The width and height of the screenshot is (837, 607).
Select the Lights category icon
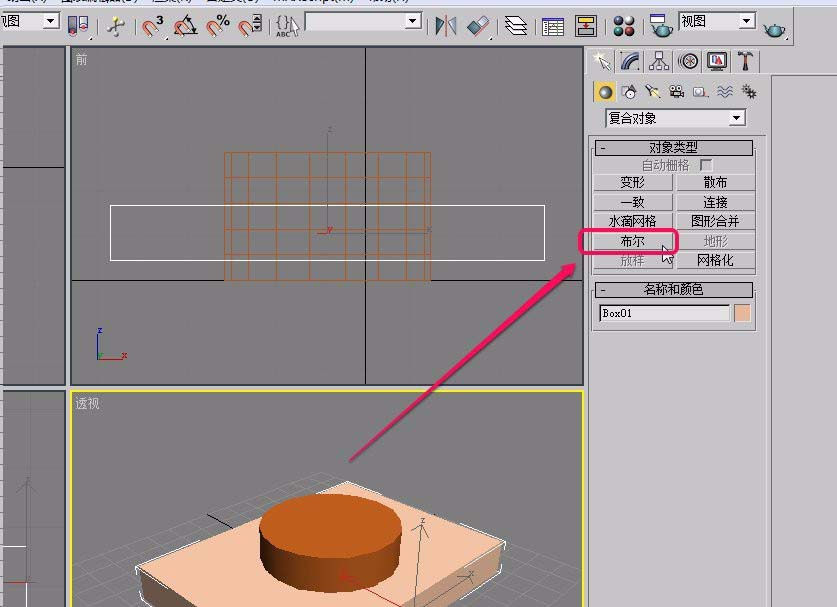[x=652, y=92]
